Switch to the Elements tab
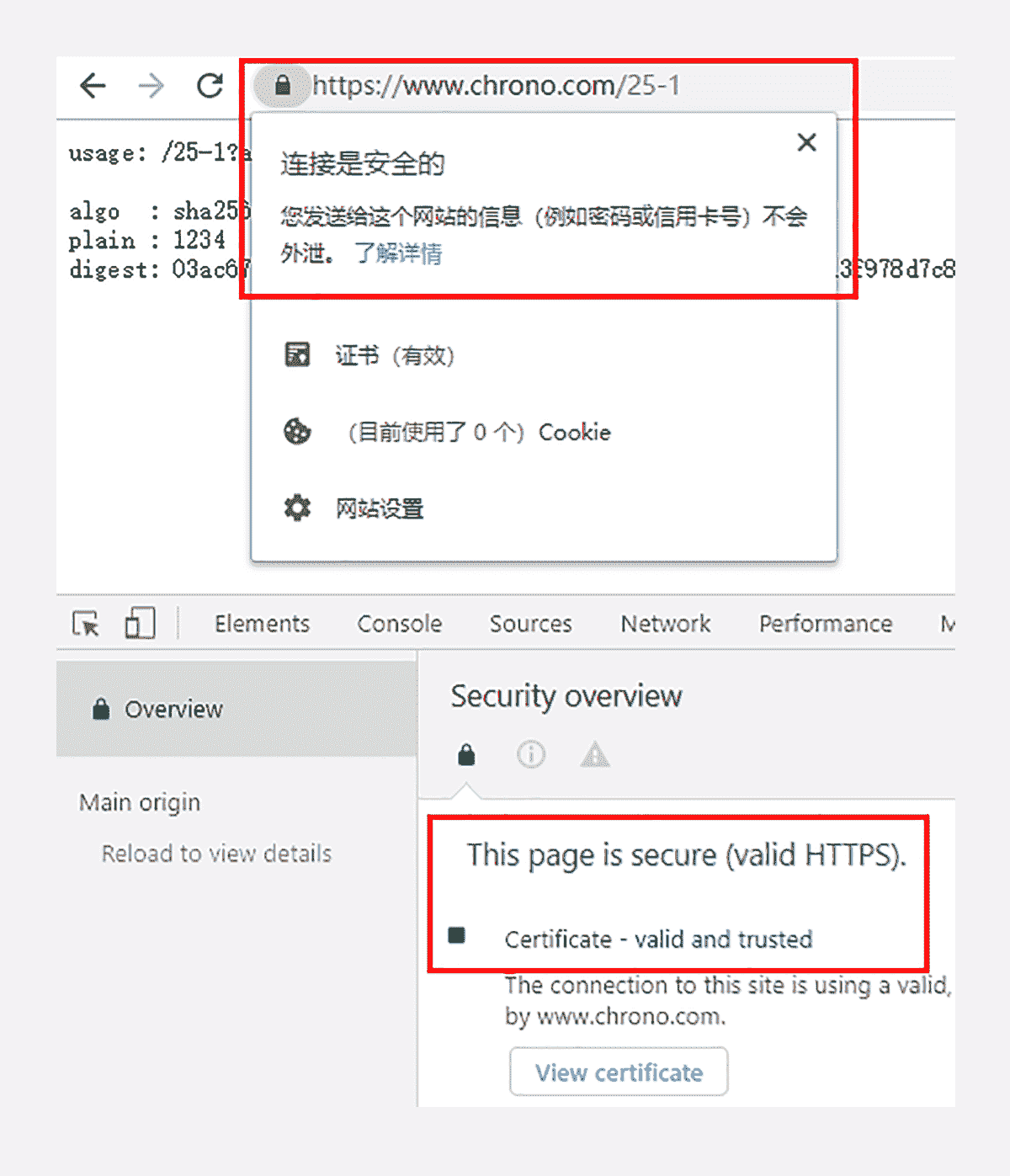The image size is (1010, 1176). [262, 624]
